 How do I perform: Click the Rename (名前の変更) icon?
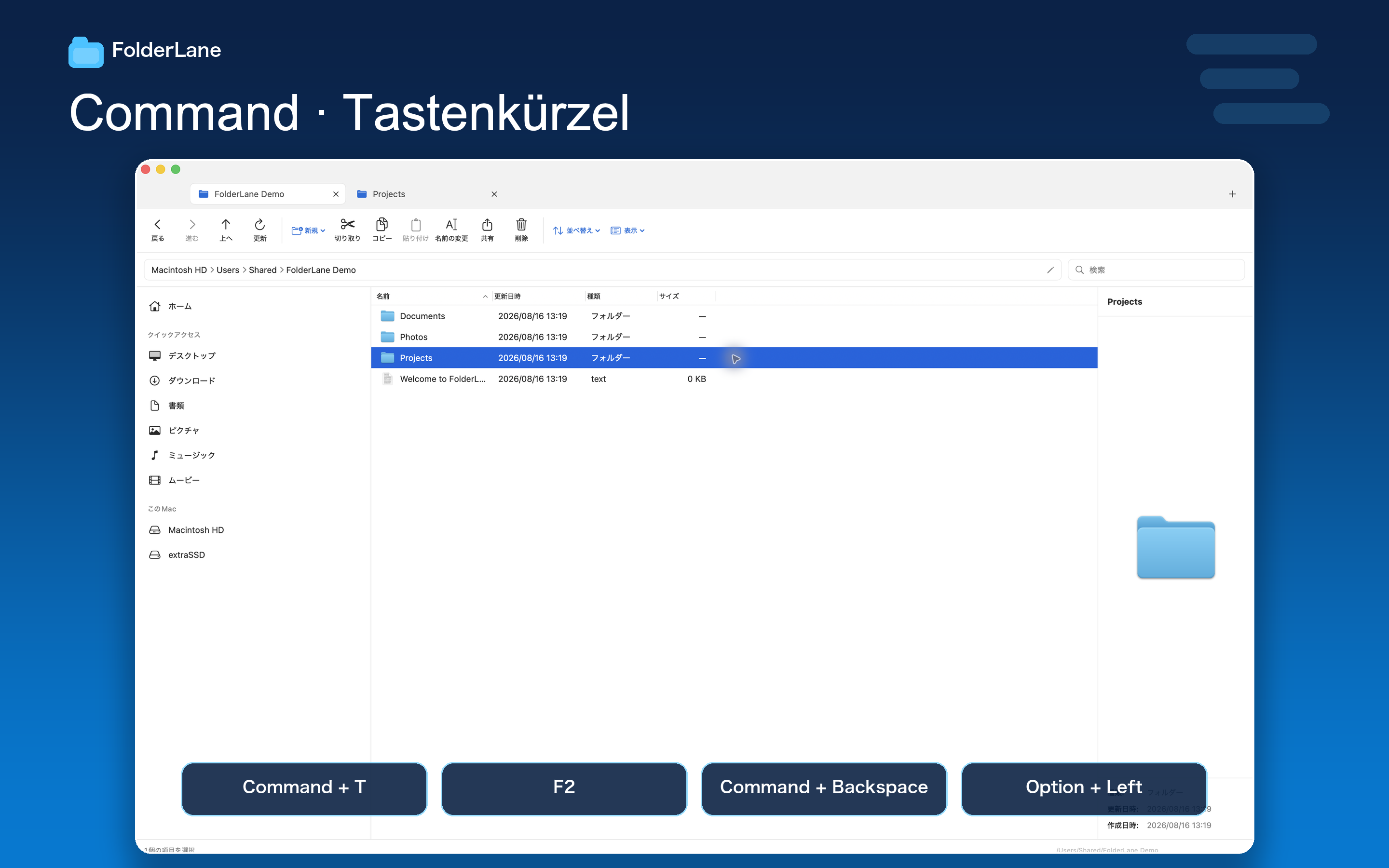coord(451,224)
